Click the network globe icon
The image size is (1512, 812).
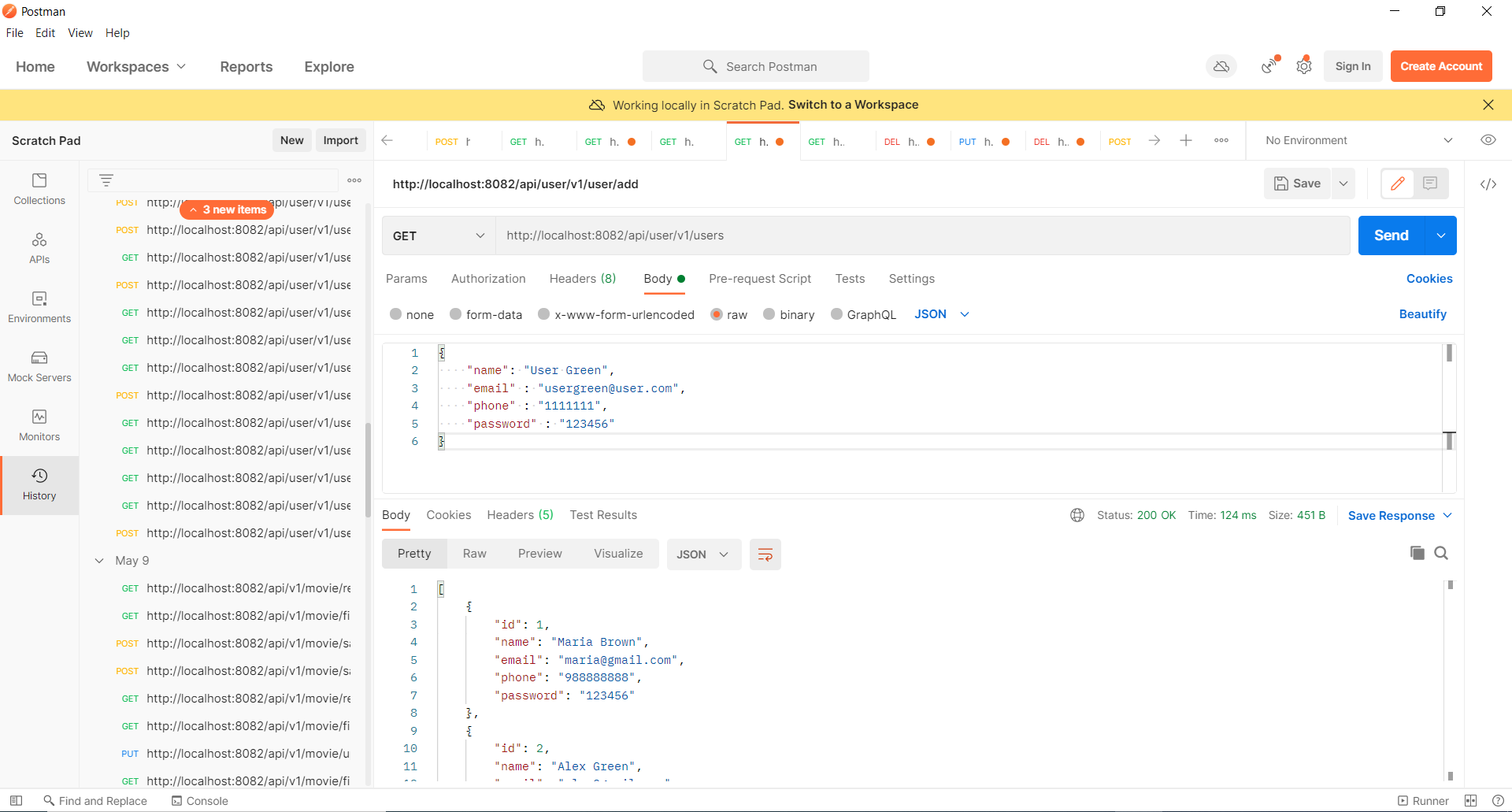click(1077, 515)
